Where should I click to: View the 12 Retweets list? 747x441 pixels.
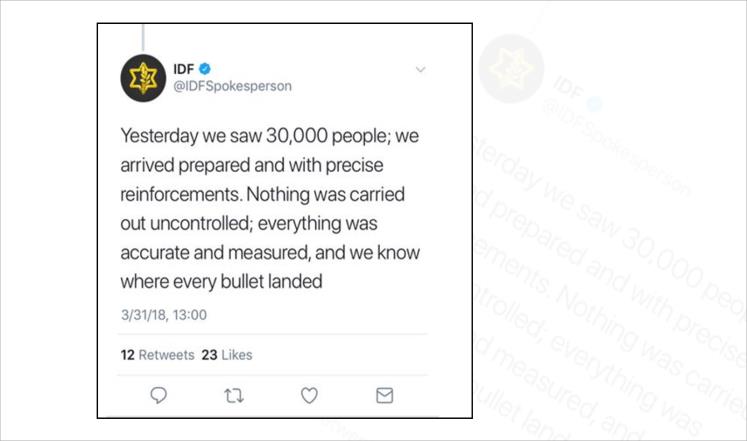pyautogui.click(x=158, y=355)
